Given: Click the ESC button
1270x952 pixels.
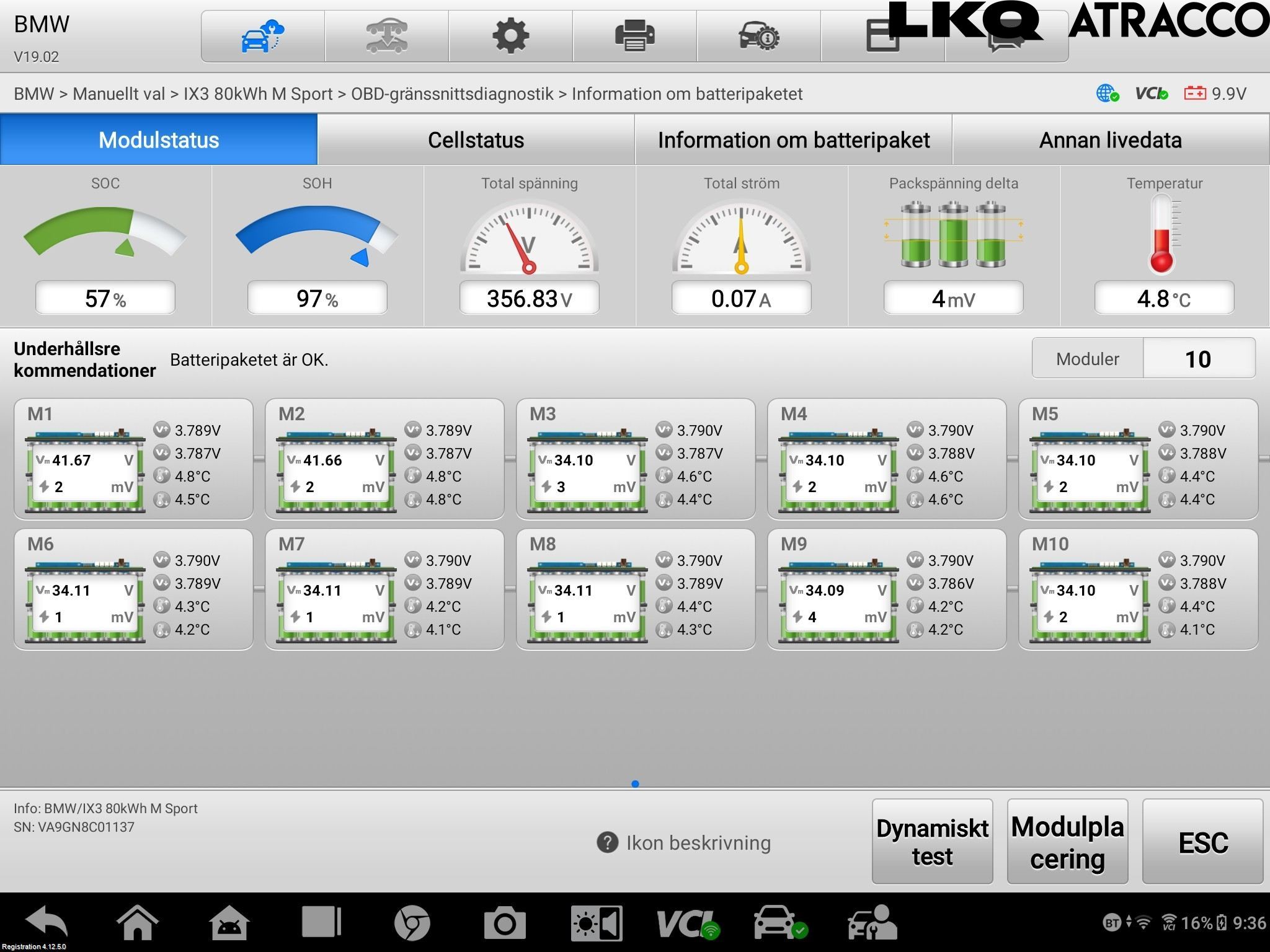Looking at the screenshot, I should [x=1202, y=842].
